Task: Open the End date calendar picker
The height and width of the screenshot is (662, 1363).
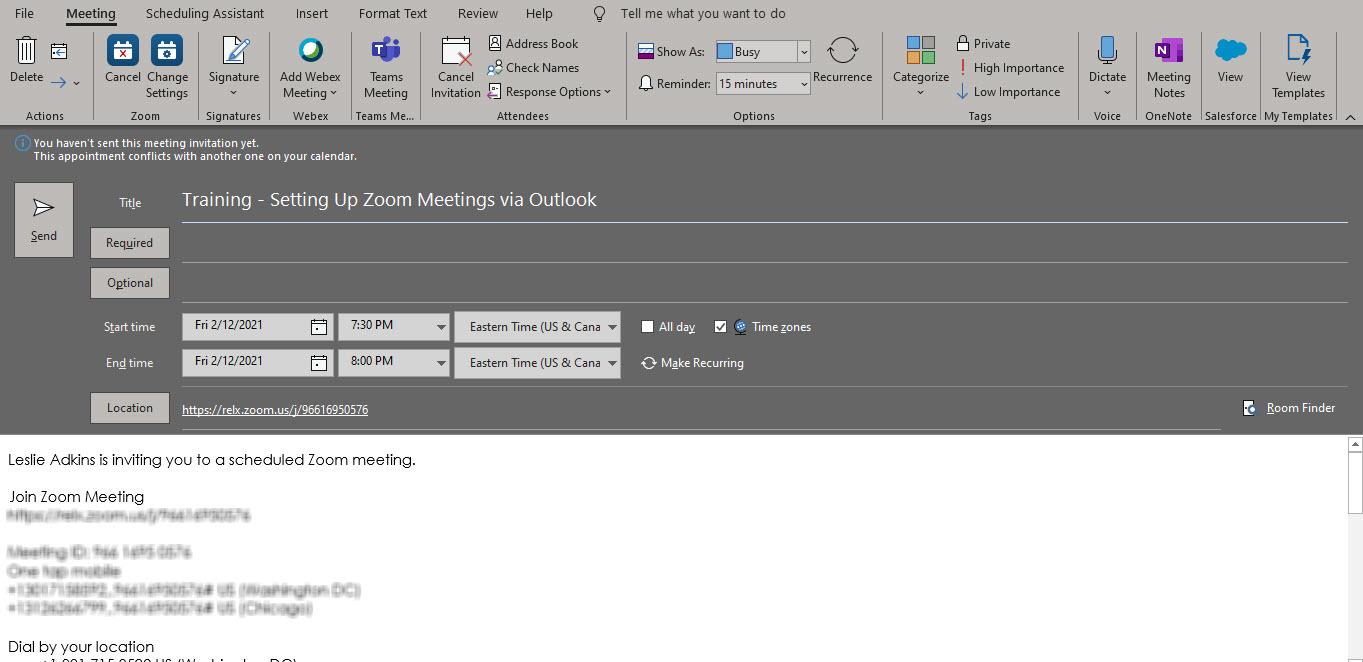Action: tap(318, 363)
